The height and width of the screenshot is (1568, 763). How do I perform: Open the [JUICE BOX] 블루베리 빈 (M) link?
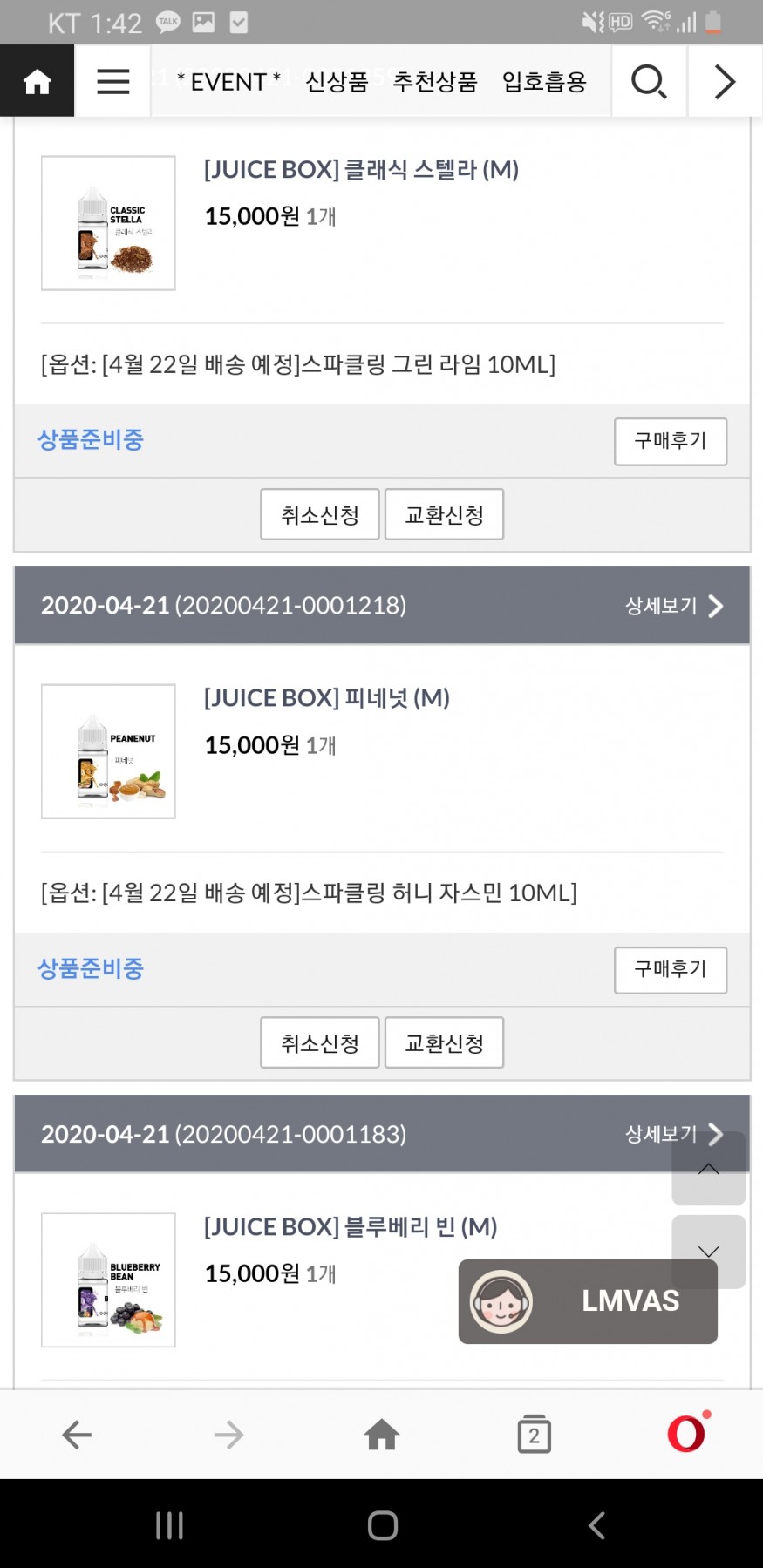coord(351,1226)
